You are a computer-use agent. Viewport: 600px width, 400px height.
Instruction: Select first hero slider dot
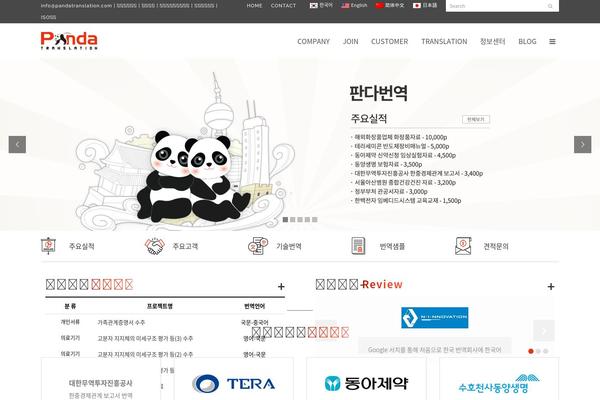click(285, 219)
